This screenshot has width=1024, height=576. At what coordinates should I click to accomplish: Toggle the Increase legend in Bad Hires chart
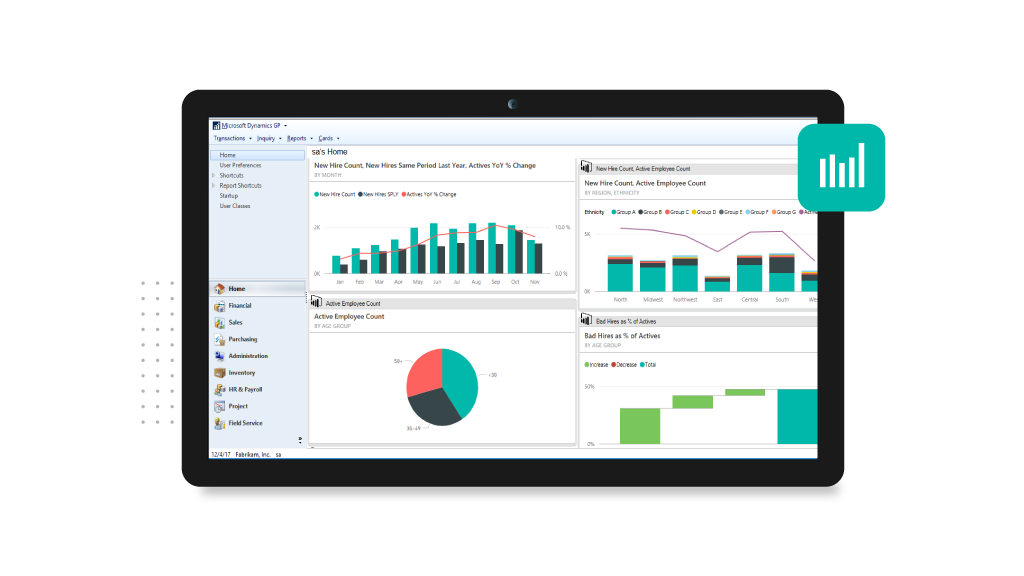click(x=597, y=364)
